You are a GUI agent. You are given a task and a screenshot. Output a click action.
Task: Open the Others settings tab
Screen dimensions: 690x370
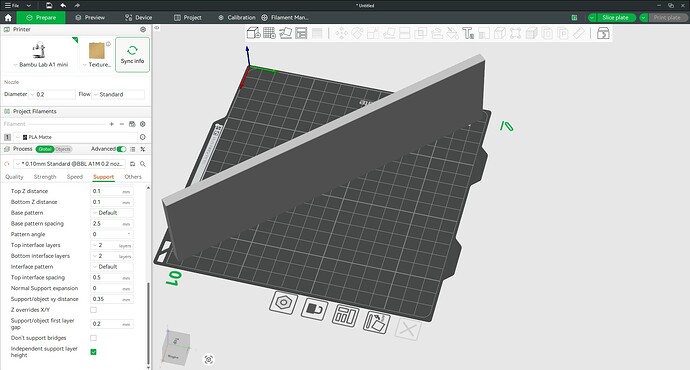point(133,176)
